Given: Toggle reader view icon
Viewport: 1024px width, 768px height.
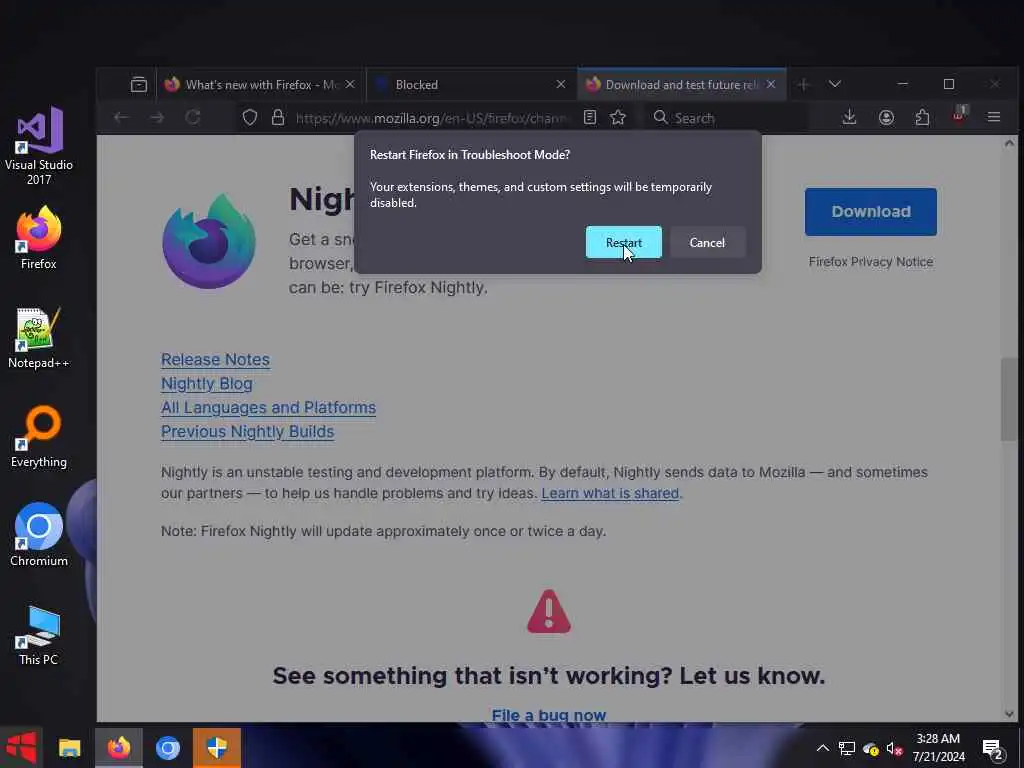Looking at the screenshot, I should tap(590, 118).
